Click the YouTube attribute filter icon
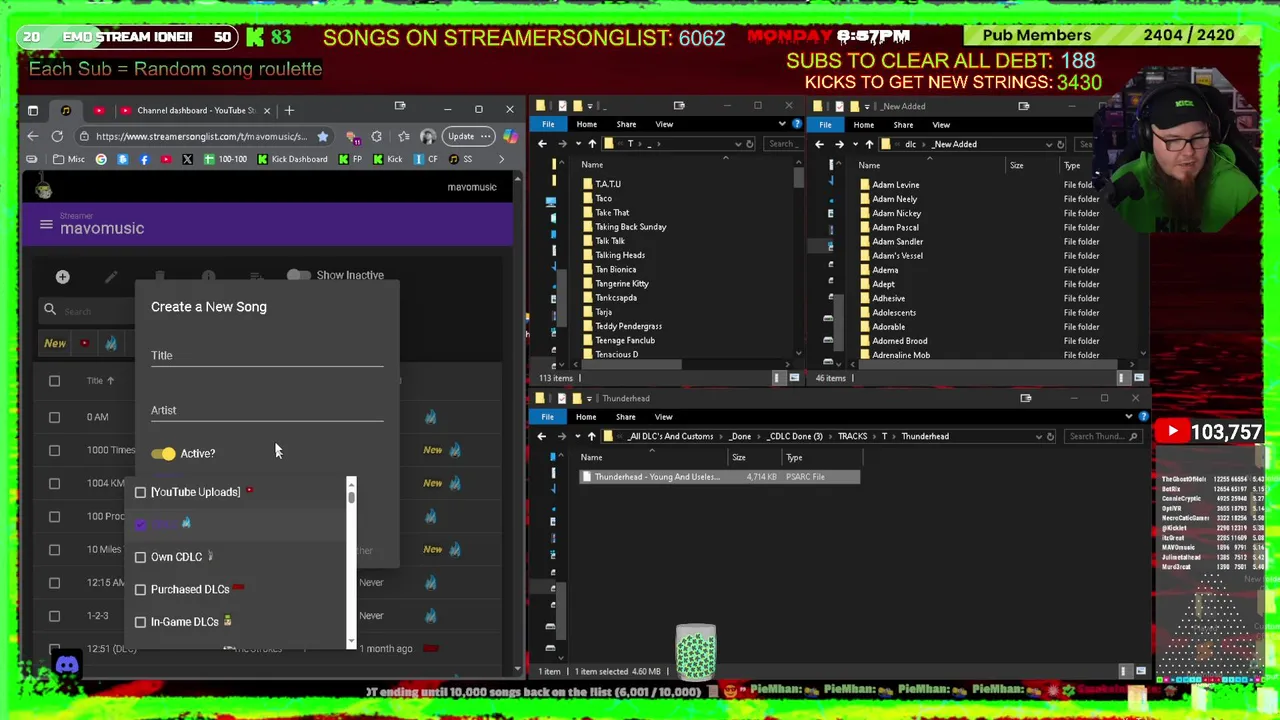 84,343
